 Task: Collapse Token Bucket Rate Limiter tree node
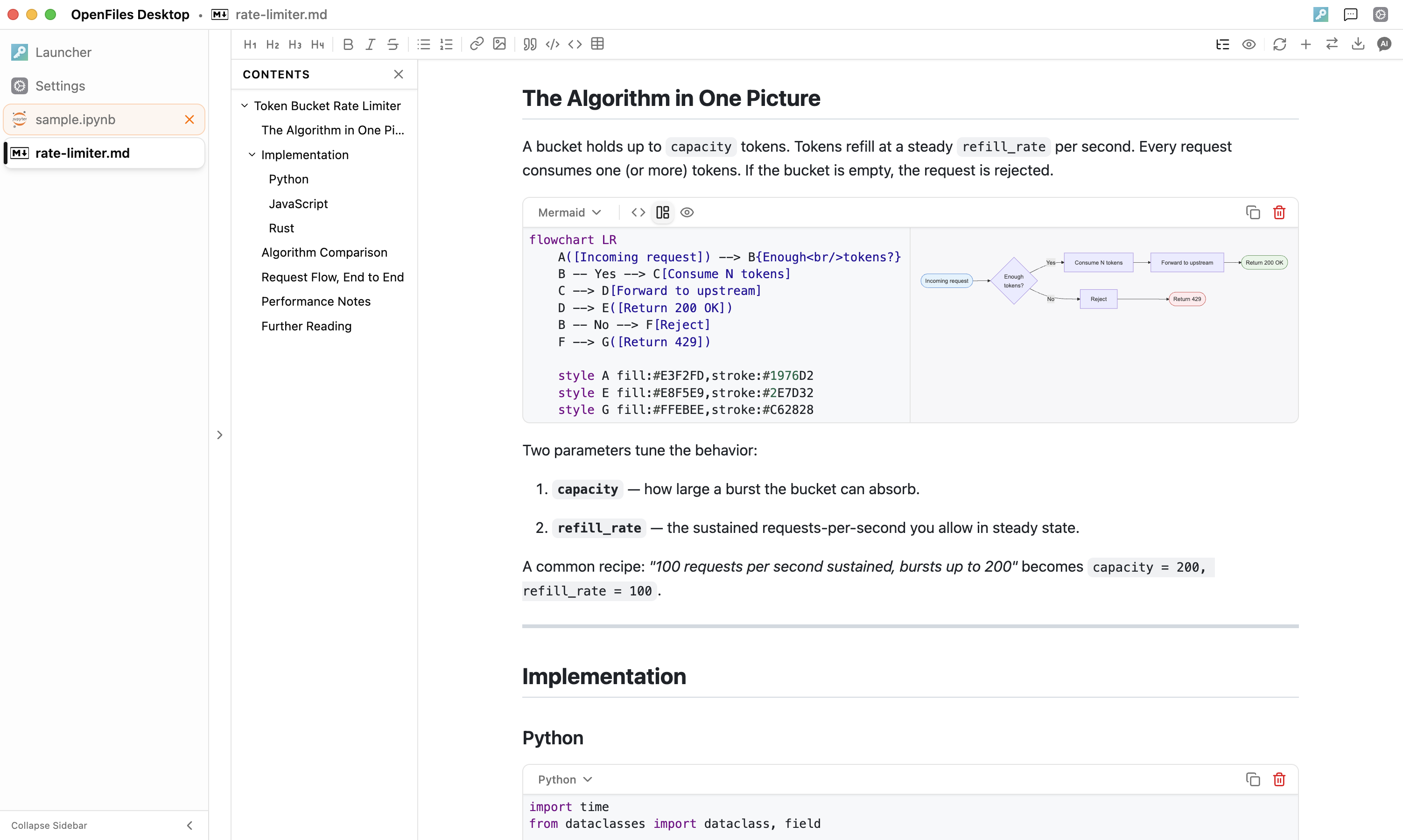(x=245, y=106)
